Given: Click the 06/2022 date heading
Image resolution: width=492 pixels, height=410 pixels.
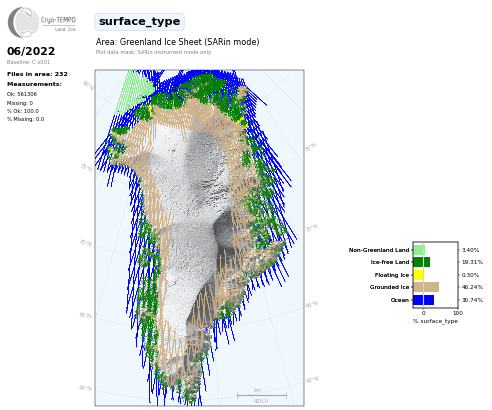Looking at the screenshot, I should [31, 51].
